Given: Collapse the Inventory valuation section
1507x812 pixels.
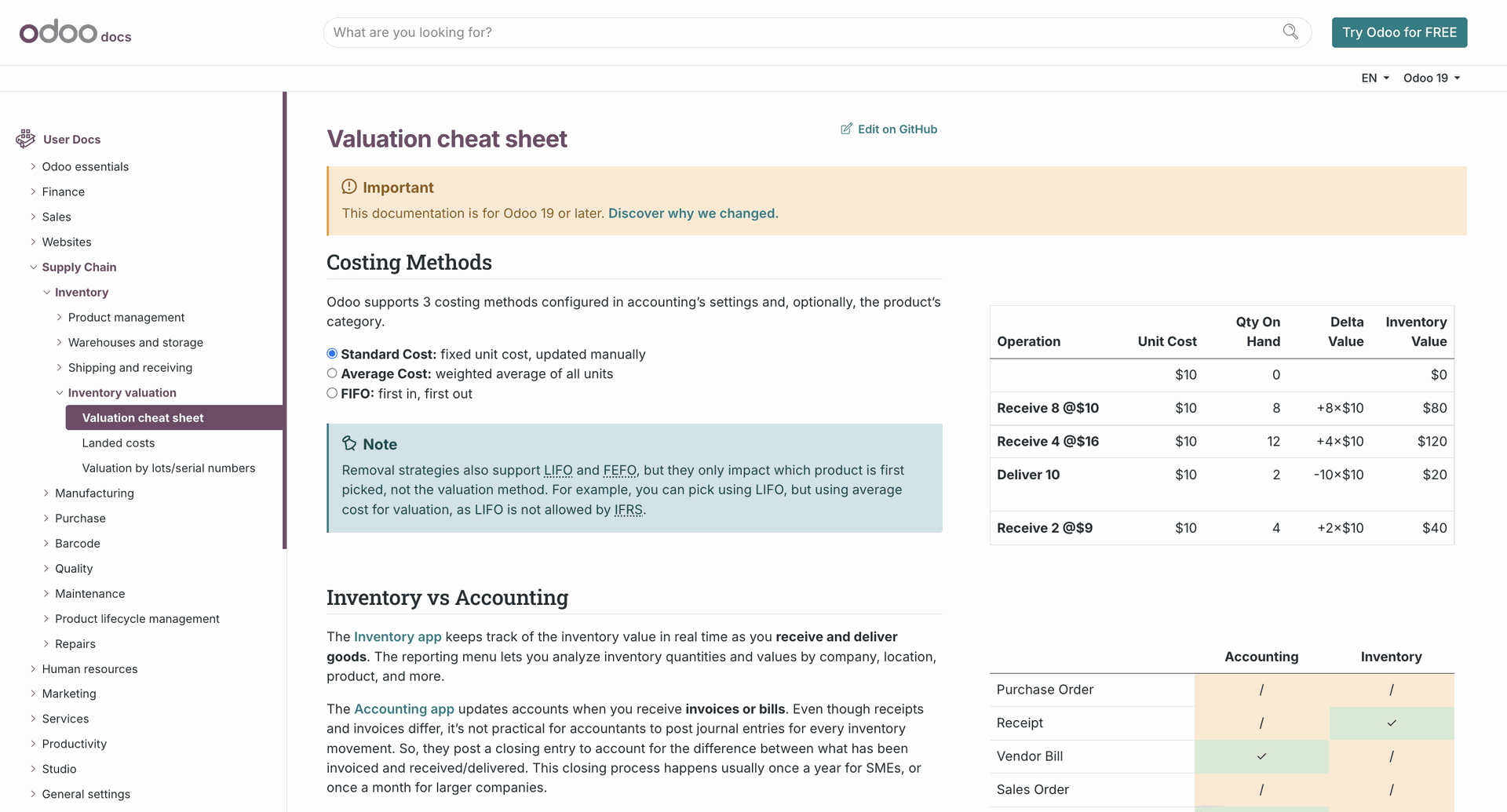Looking at the screenshot, I should coord(60,393).
